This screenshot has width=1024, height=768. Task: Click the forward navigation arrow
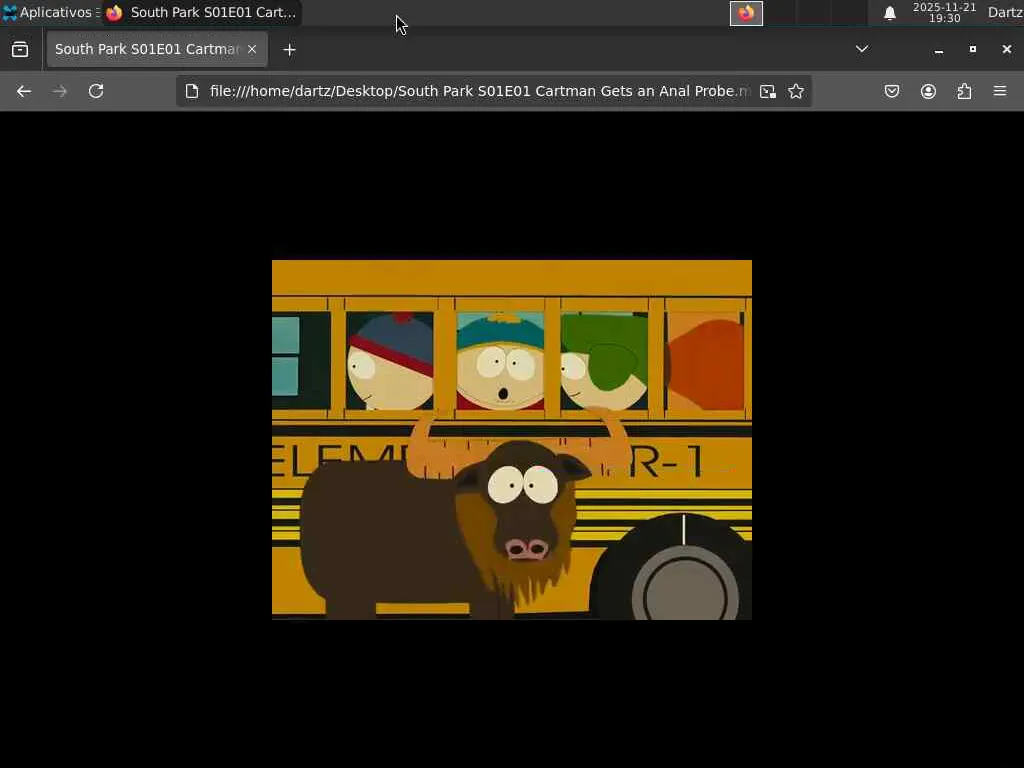[x=59, y=91]
